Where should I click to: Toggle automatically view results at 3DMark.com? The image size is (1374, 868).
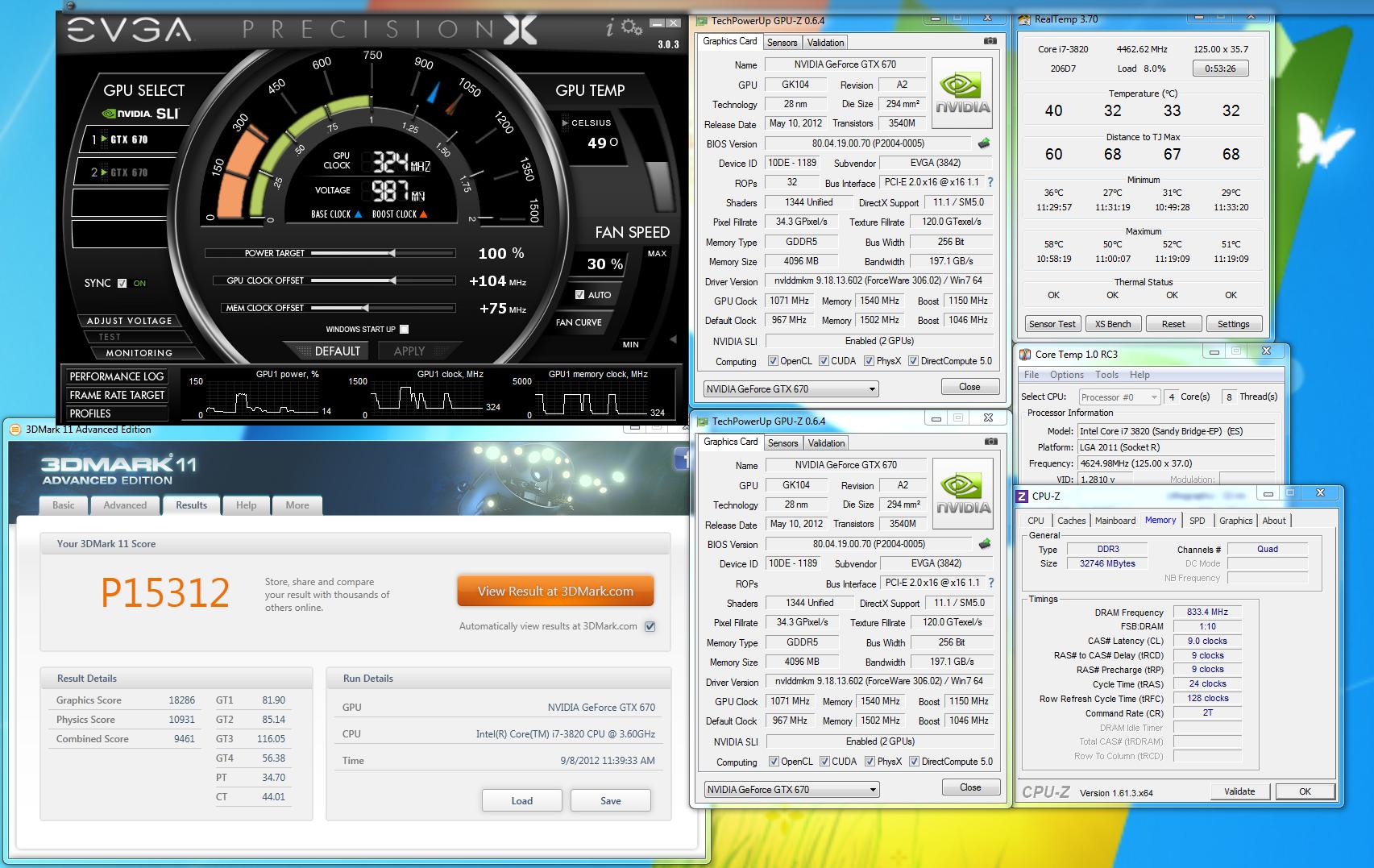click(650, 626)
